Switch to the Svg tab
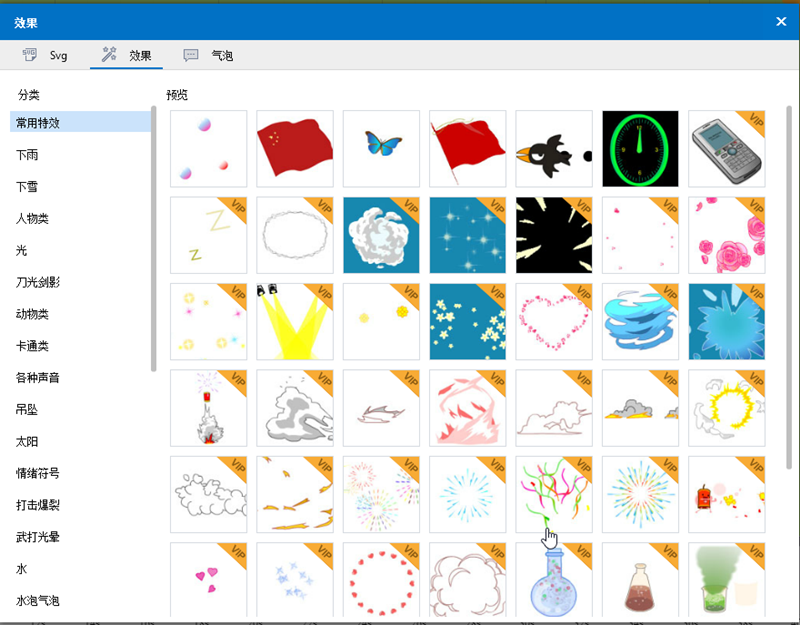 pyautogui.click(x=45, y=55)
